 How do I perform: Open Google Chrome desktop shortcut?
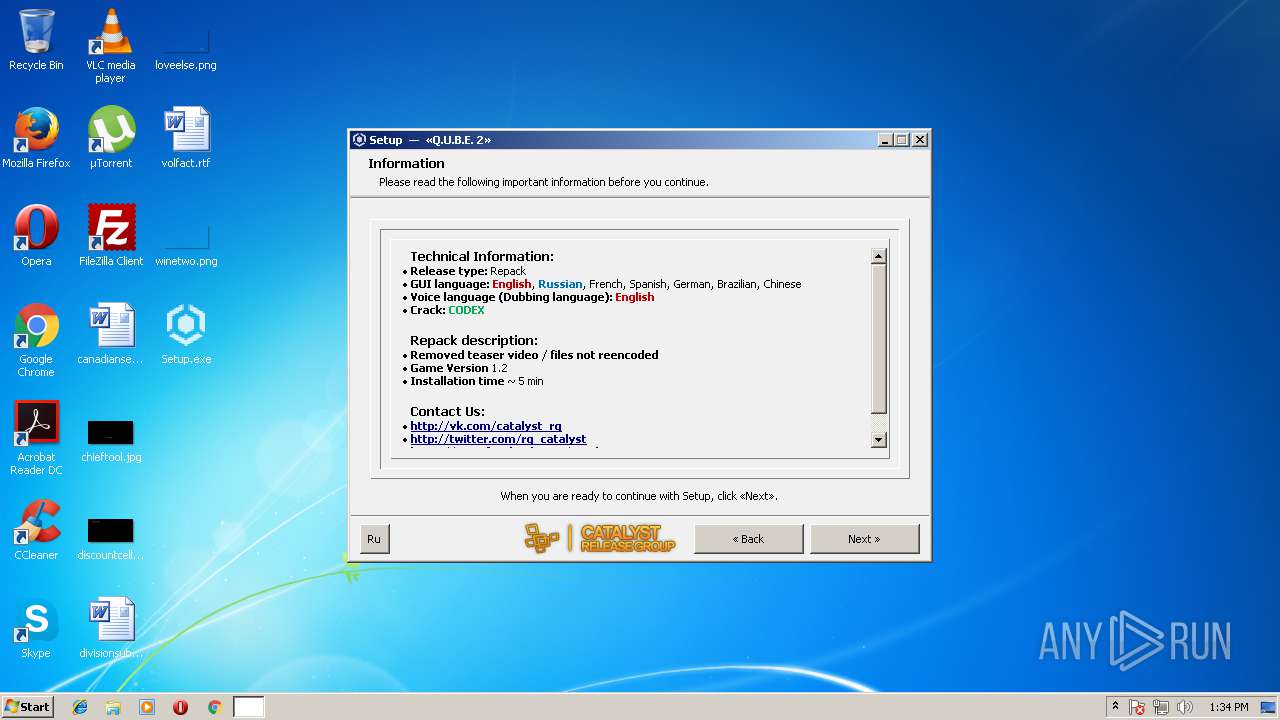tap(36, 340)
